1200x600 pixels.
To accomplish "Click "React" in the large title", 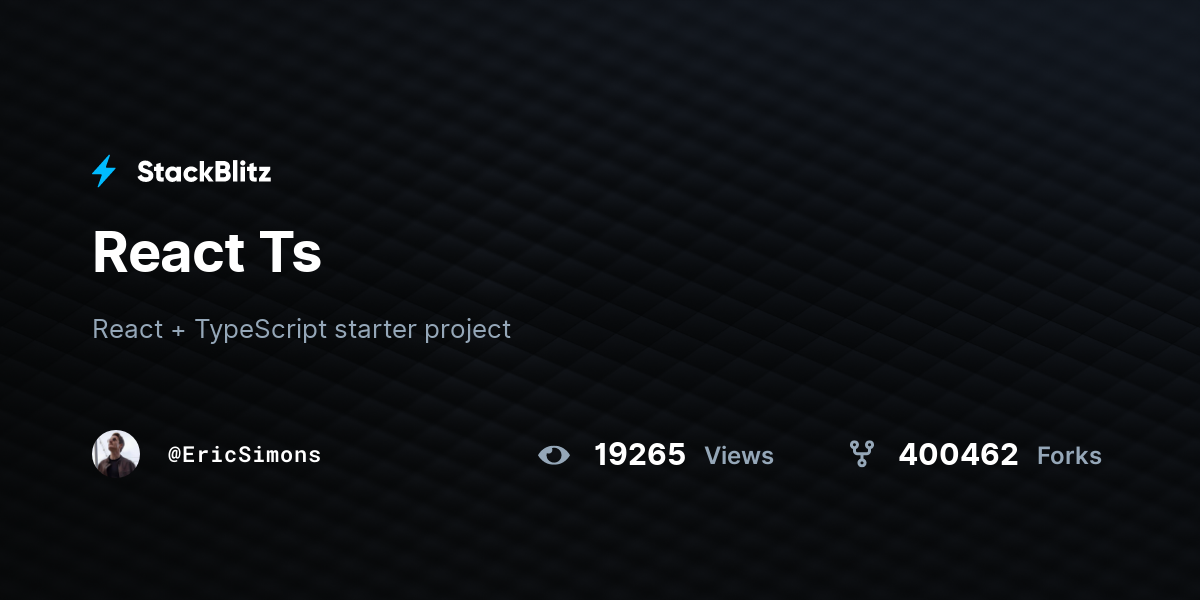I will coord(168,252).
